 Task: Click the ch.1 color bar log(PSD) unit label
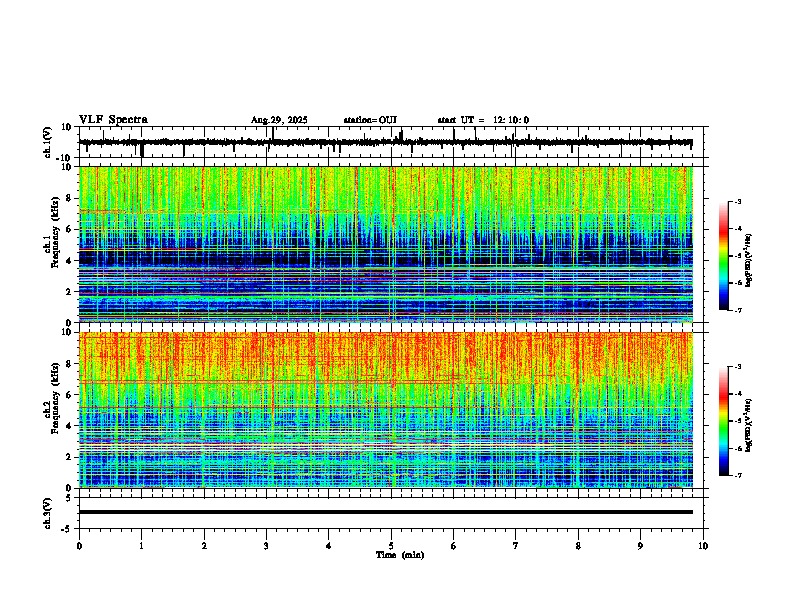(x=749, y=260)
